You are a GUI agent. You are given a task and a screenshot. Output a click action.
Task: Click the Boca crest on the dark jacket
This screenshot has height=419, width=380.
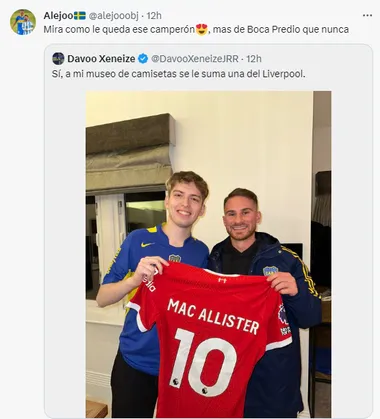270,271
